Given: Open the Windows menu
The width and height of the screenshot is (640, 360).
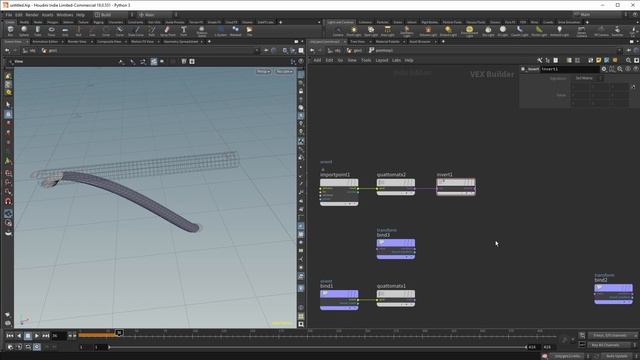Looking at the screenshot, I should (64, 15).
